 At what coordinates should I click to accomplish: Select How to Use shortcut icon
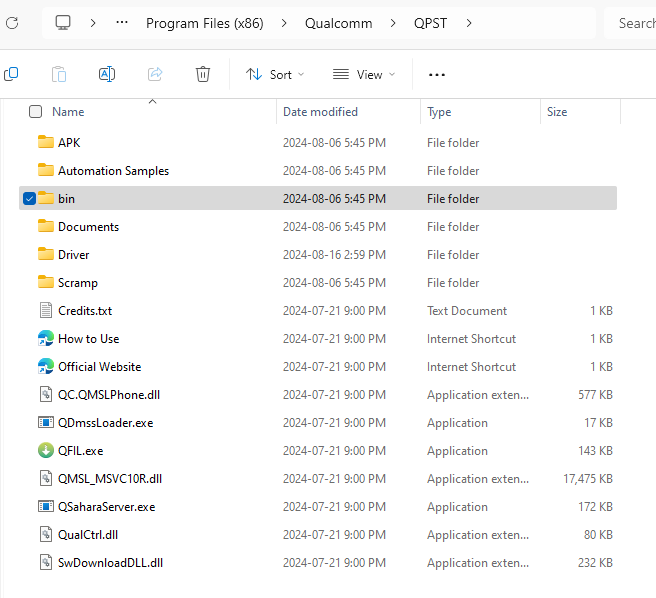[x=46, y=339]
